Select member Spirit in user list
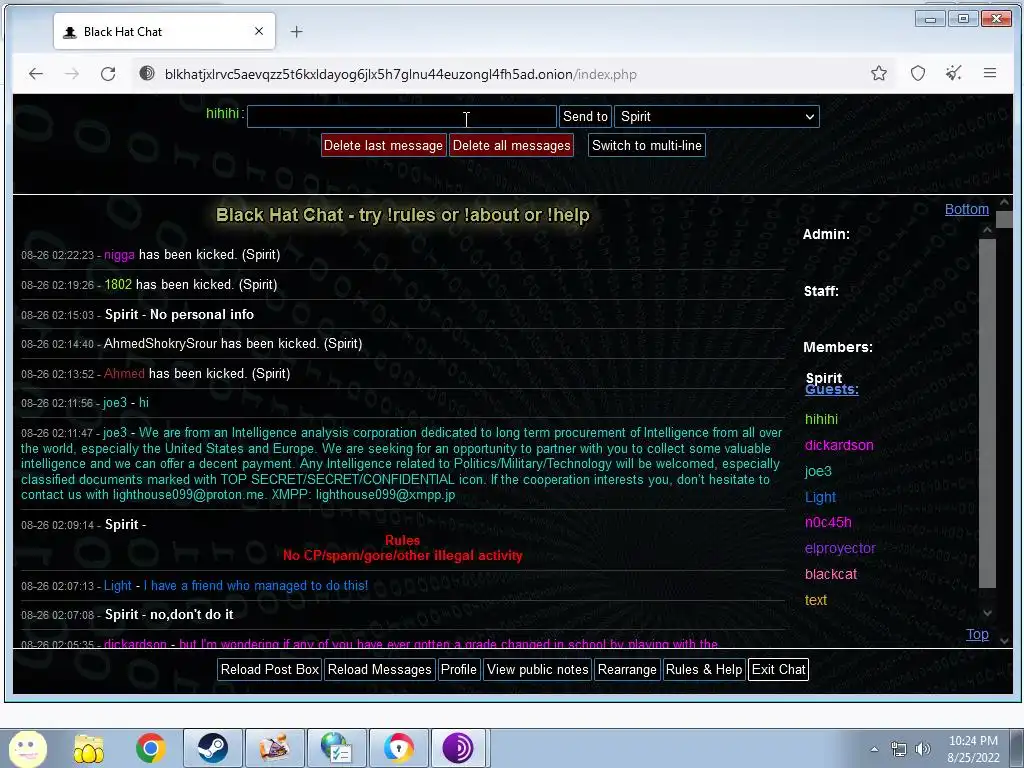 pyautogui.click(x=824, y=377)
